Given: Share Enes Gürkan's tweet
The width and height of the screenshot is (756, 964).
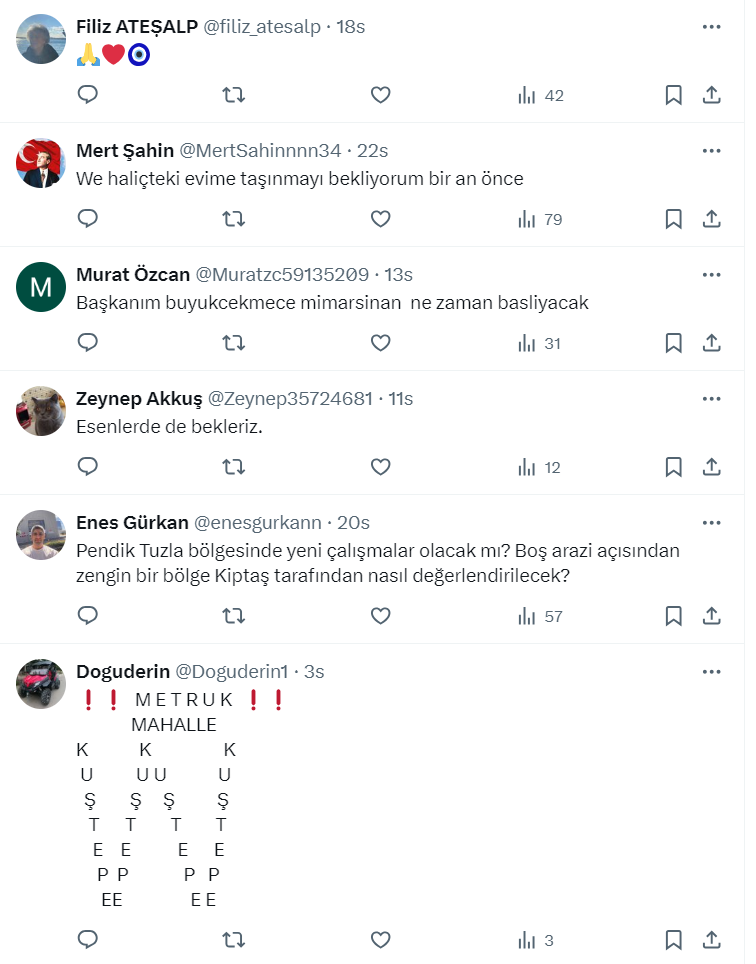Looking at the screenshot, I should (x=712, y=616).
